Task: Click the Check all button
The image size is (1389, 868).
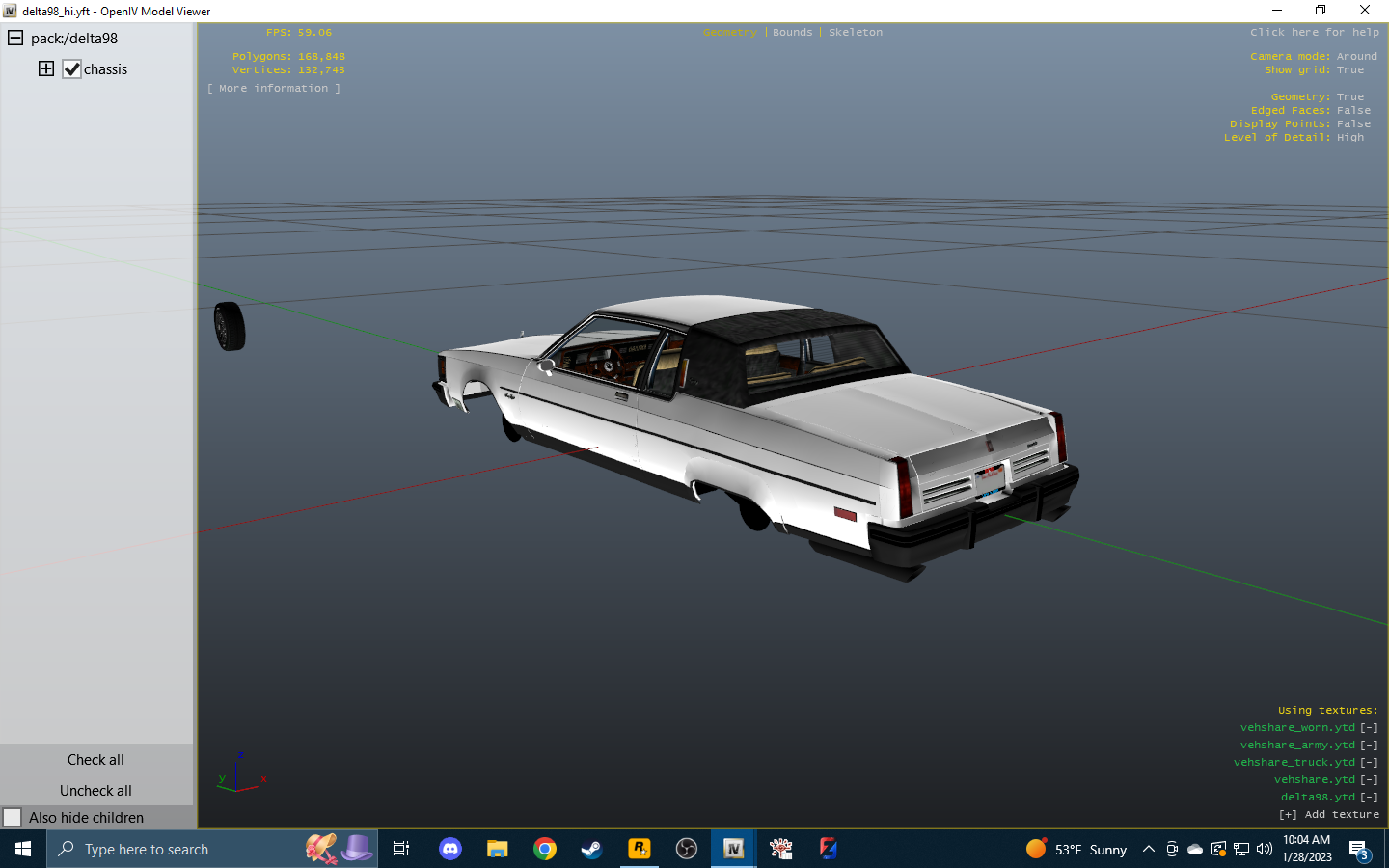Action: pos(95,760)
